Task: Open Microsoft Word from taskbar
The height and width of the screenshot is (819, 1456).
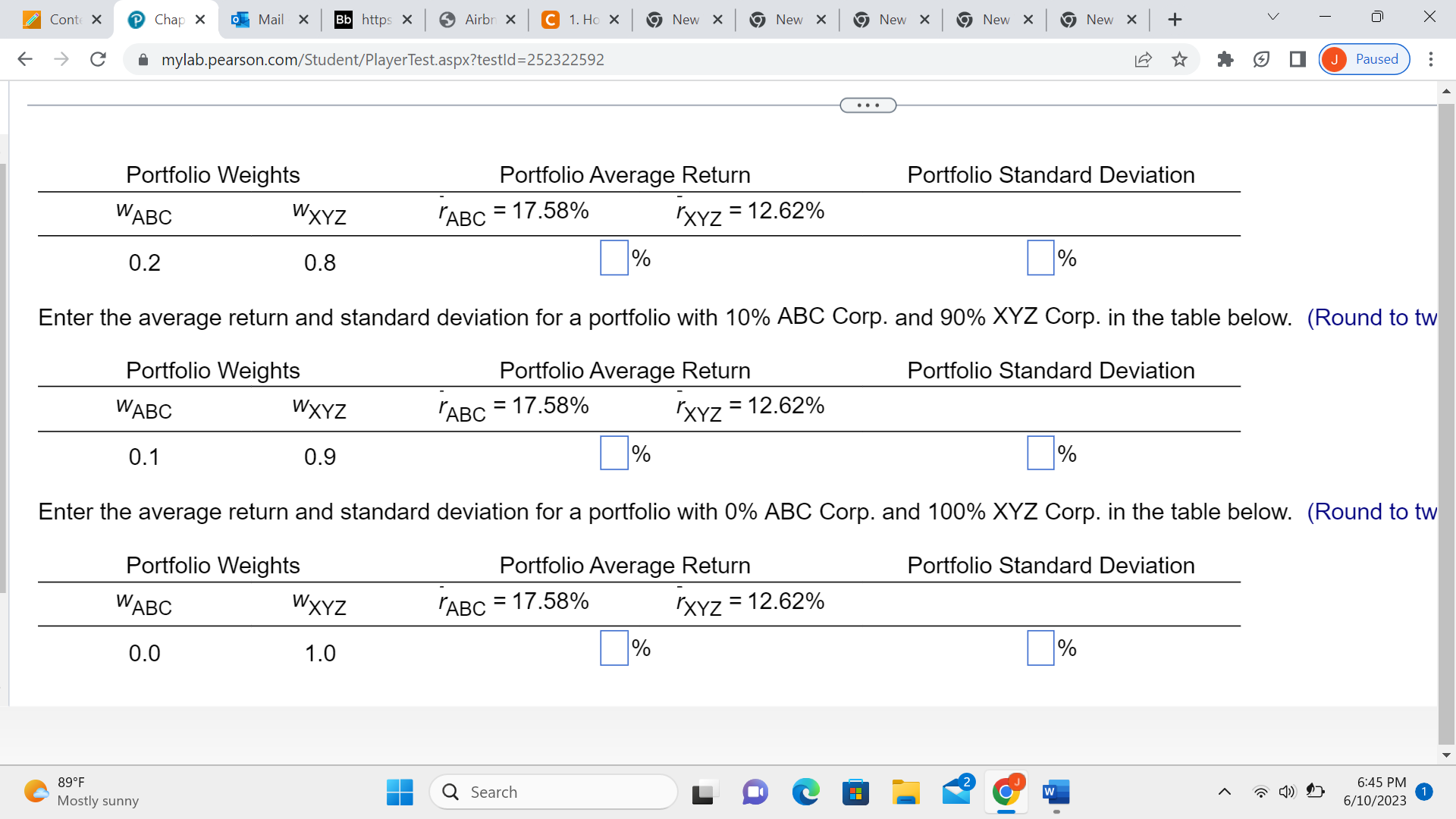Action: click(x=1056, y=792)
